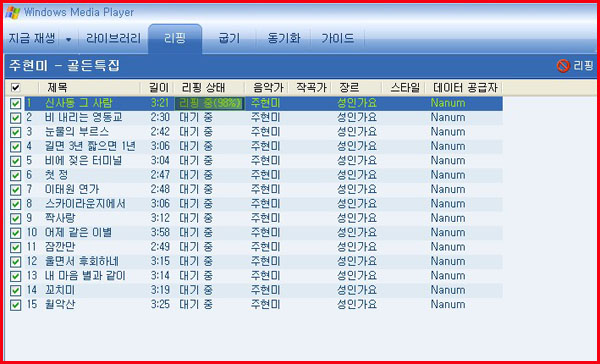The image size is (600, 364).
Task: Click the 3:58 length of track 10
Action: coord(160,233)
